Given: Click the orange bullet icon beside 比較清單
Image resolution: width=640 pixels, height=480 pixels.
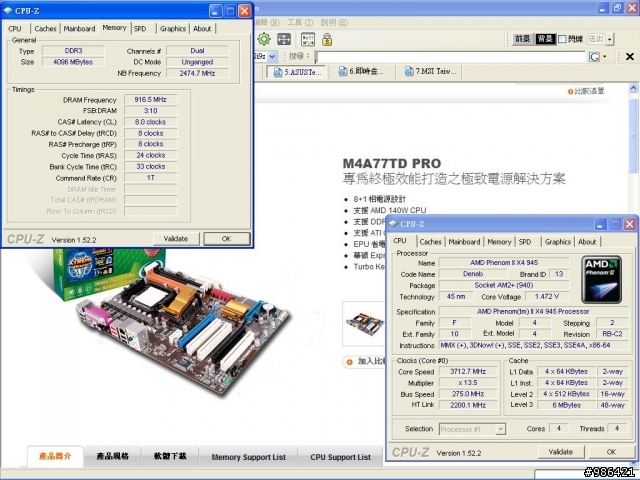Looking at the screenshot, I should pyautogui.click(x=570, y=92).
